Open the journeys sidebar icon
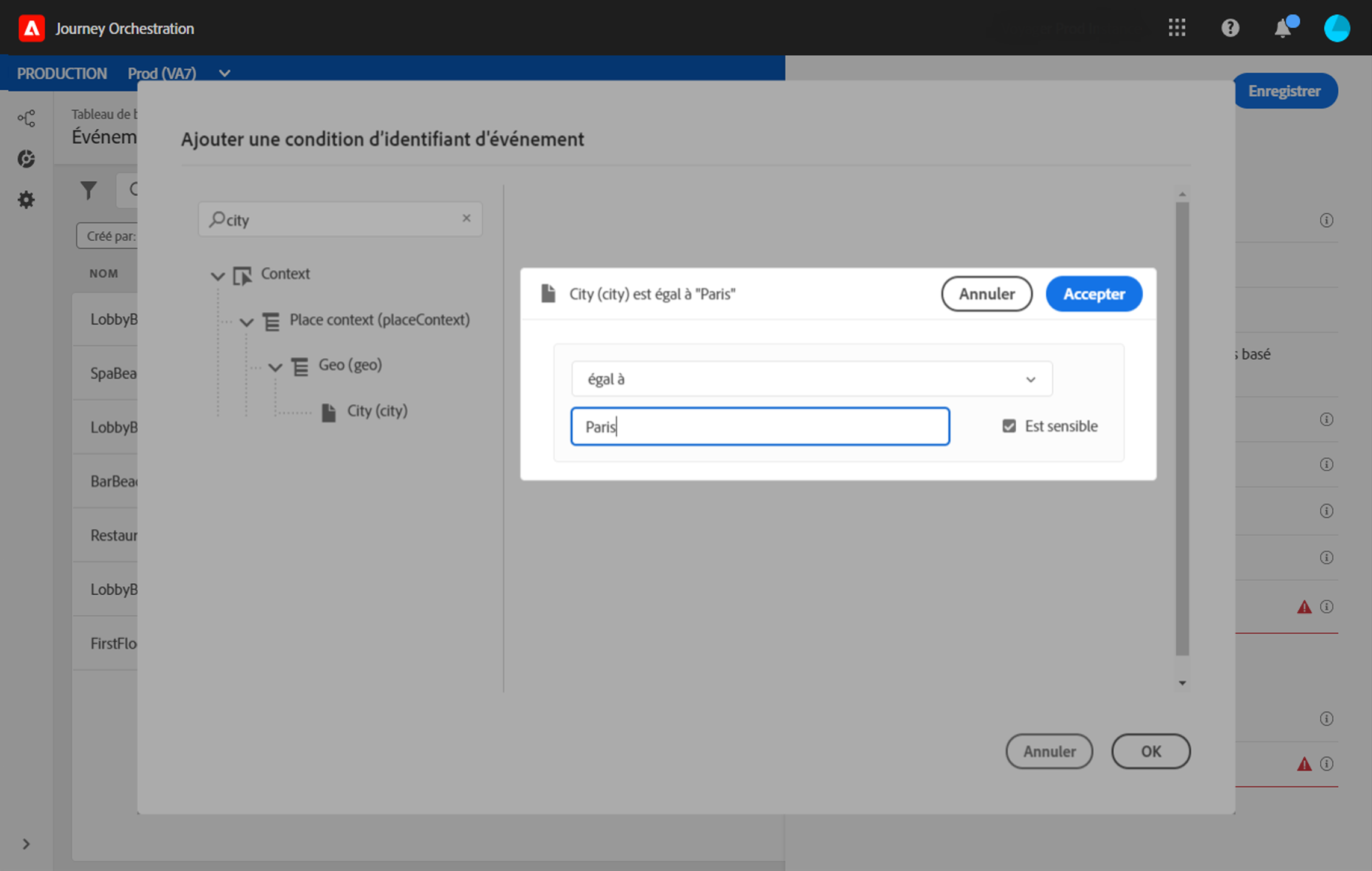The image size is (1372, 871). (26, 118)
